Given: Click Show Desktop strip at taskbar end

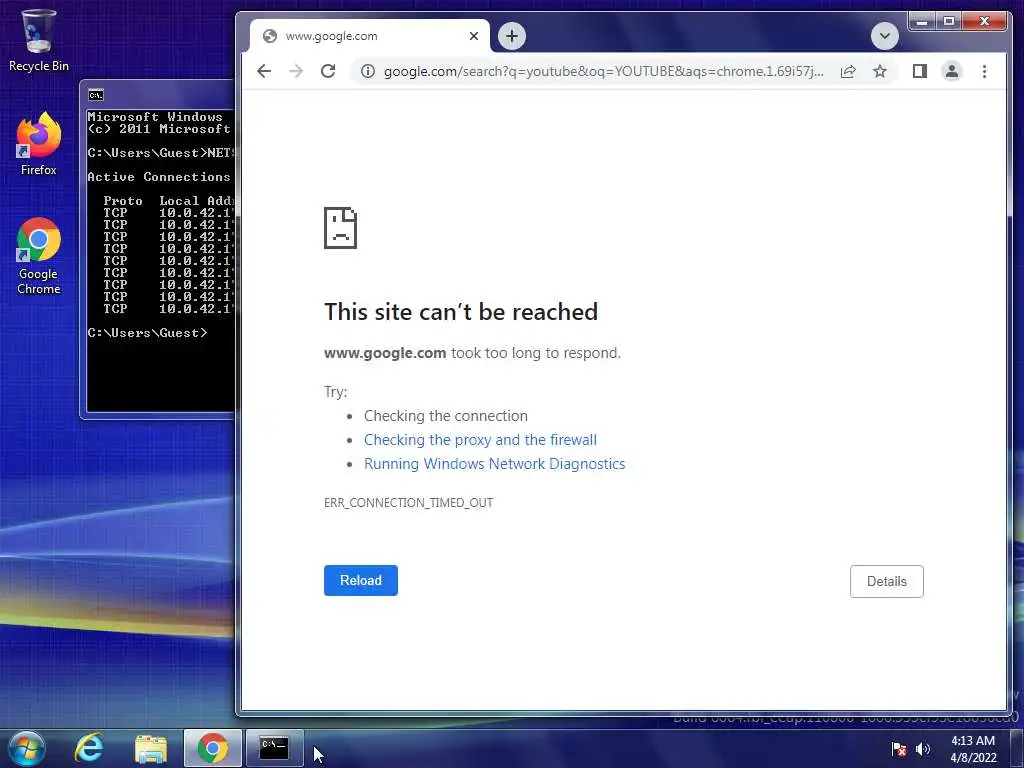Looking at the screenshot, I should pyautogui.click(x=1017, y=749).
